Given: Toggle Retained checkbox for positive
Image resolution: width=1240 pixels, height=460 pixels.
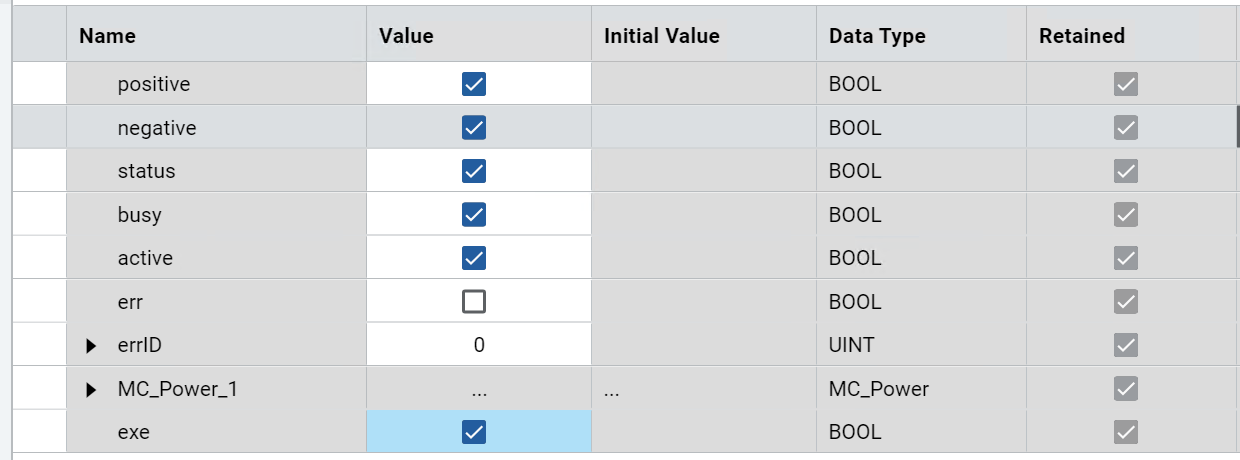Looking at the screenshot, I should [1126, 84].
